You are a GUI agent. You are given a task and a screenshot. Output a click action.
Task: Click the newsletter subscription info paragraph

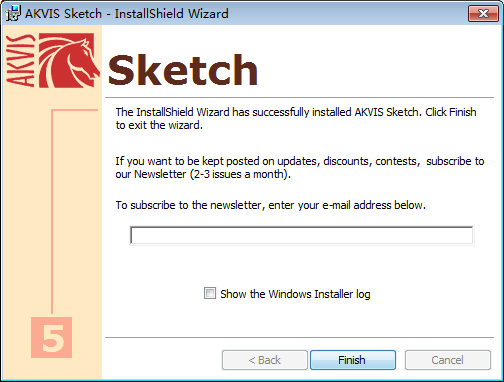pos(300,167)
